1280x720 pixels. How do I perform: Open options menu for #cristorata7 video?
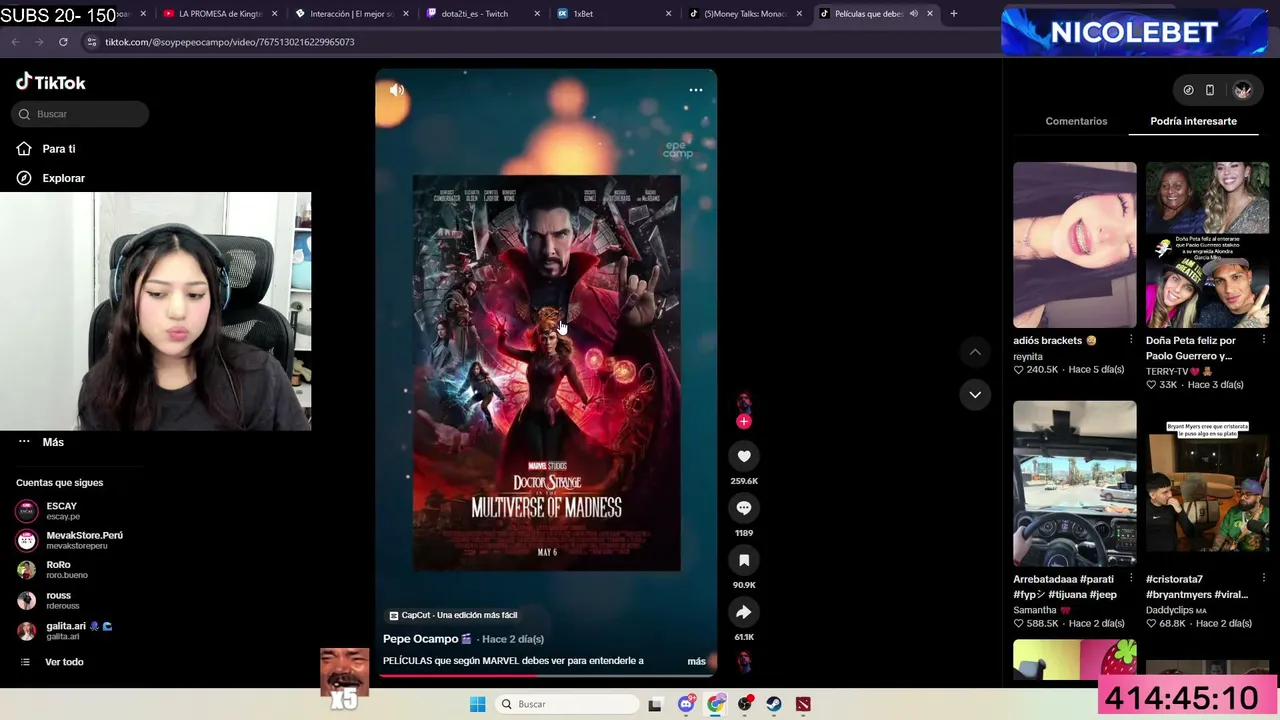[1263, 579]
